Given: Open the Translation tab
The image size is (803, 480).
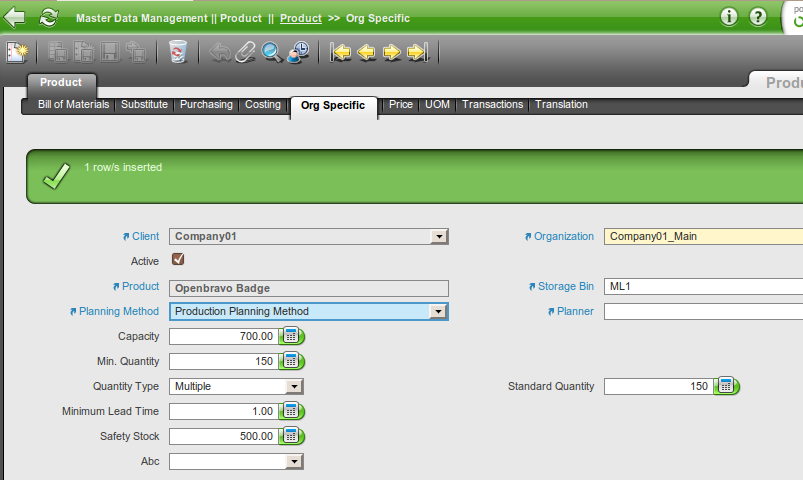Looking at the screenshot, I should coord(561,105).
